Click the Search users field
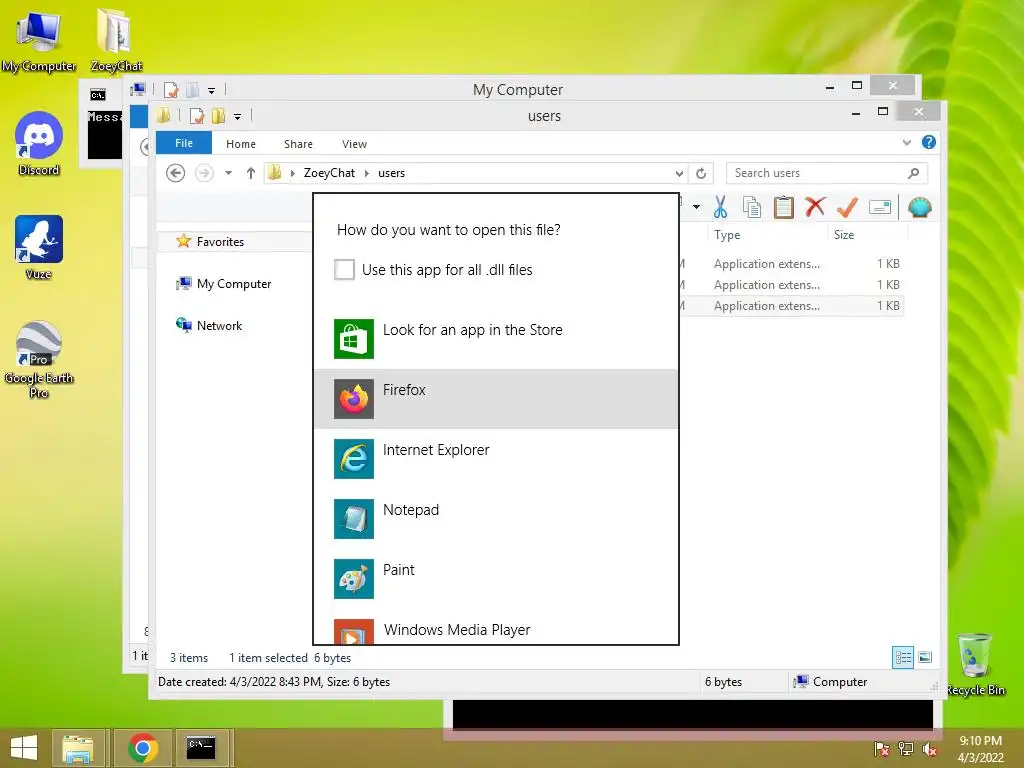1024x768 pixels. point(827,173)
